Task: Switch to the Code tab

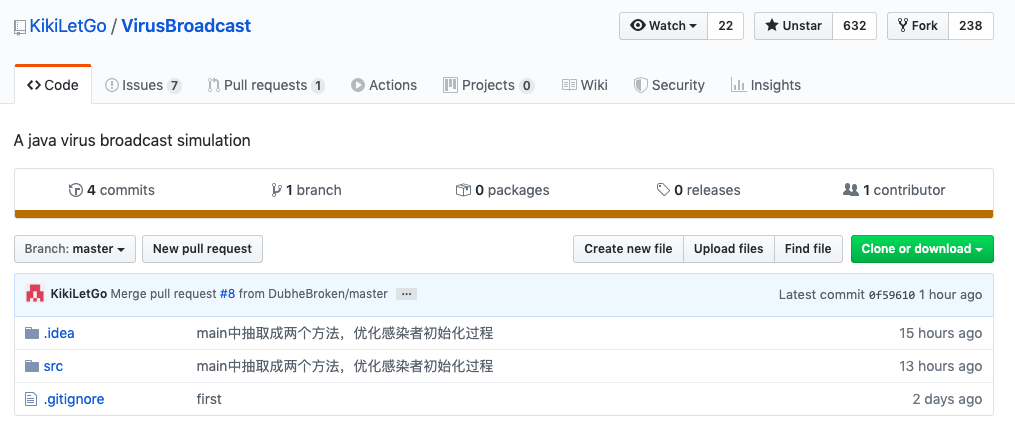Action: [x=53, y=85]
